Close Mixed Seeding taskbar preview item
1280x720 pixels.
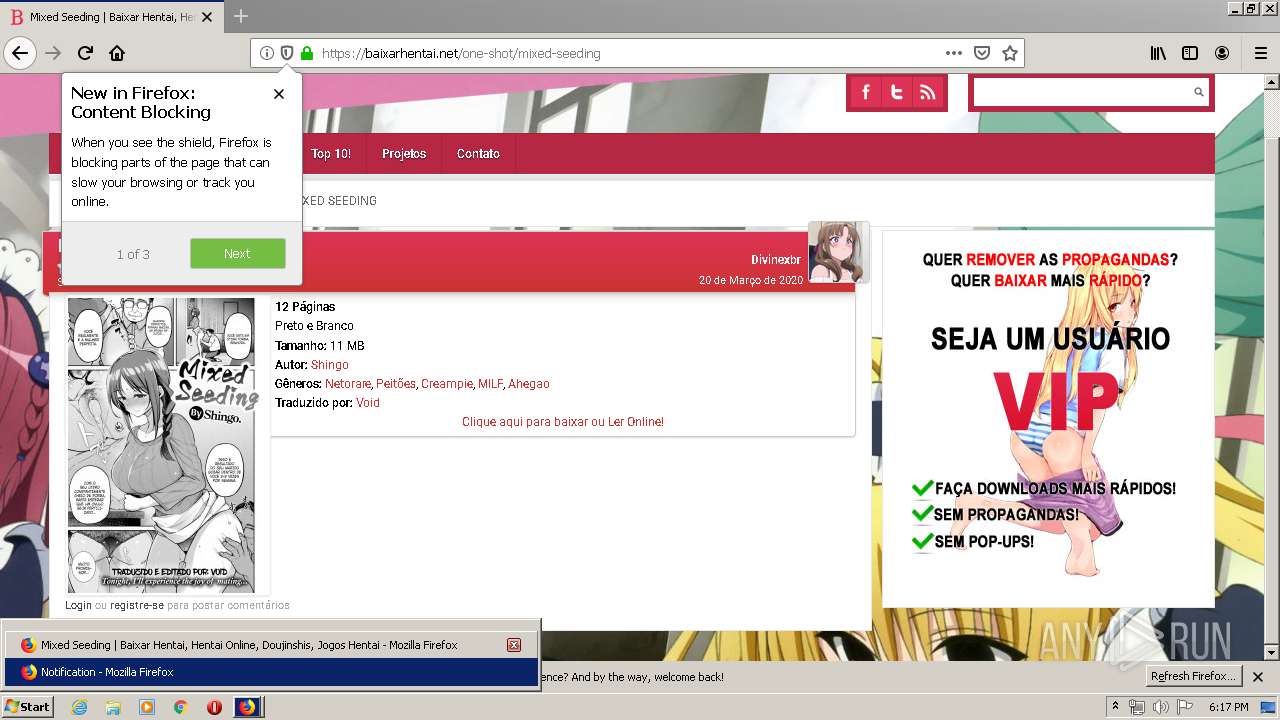pyautogui.click(x=514, y=645)
